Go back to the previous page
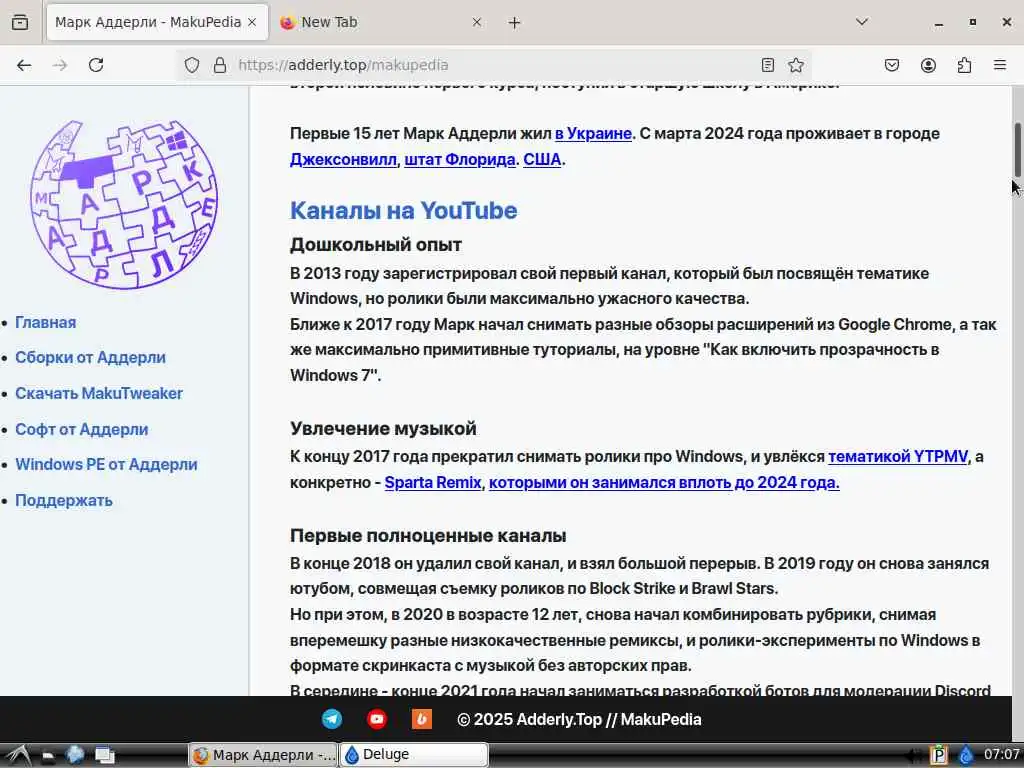The image size is (1024, 768). [24, 65]
